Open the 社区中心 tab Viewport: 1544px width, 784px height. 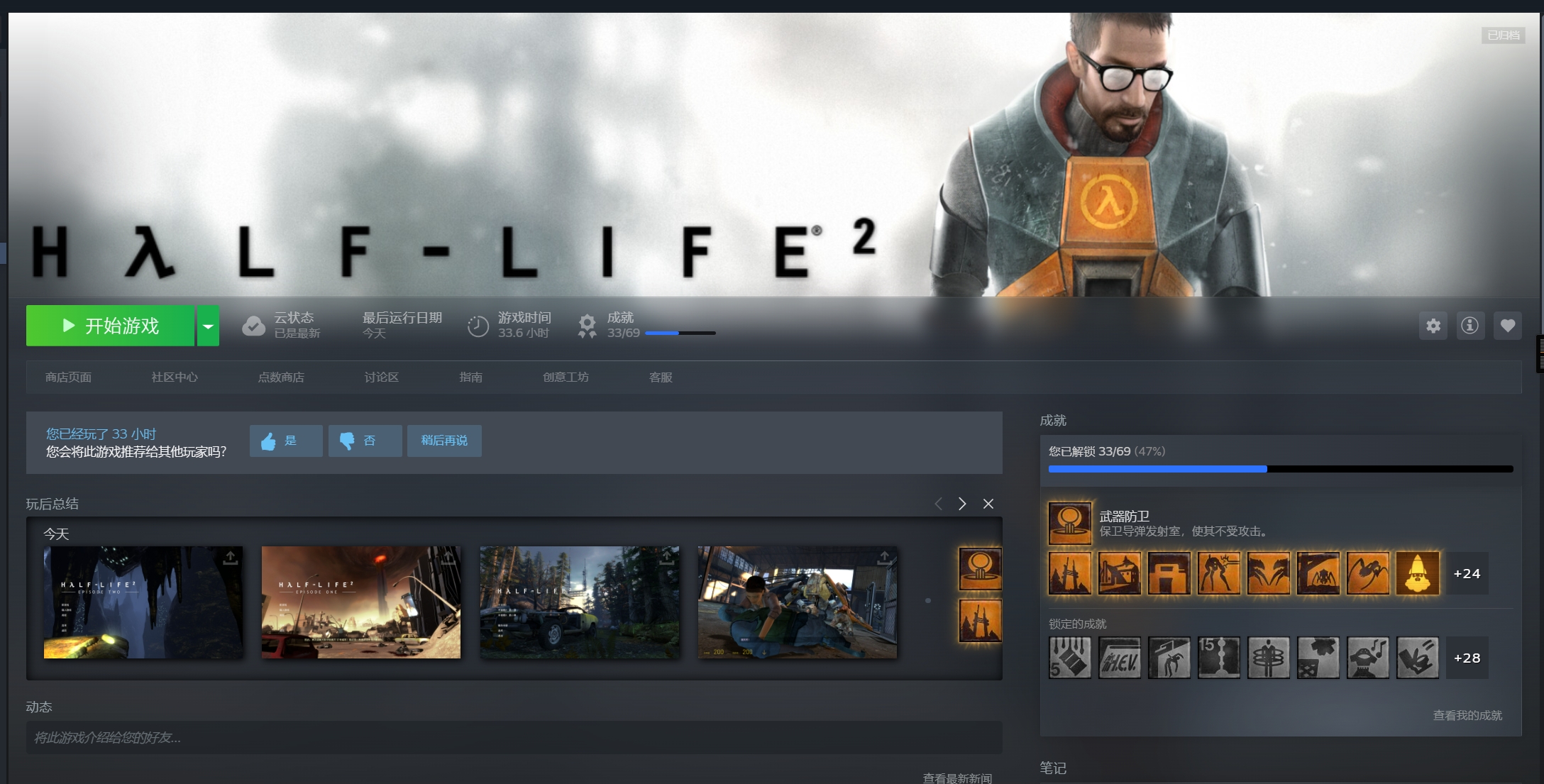click(x=175, y=377)
